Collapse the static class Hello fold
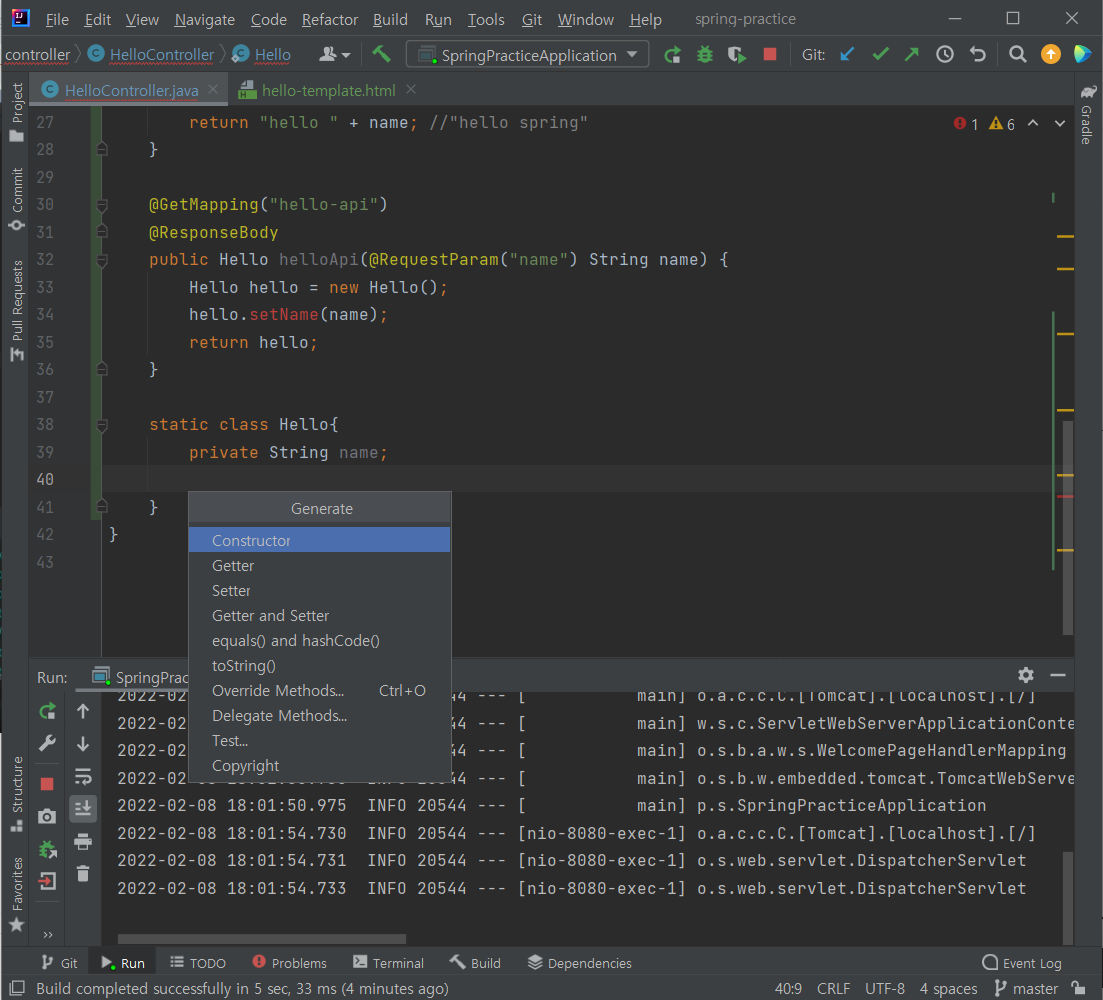Image resolution: width=1103 pixels, height=1000 pixels. (102, 425)
